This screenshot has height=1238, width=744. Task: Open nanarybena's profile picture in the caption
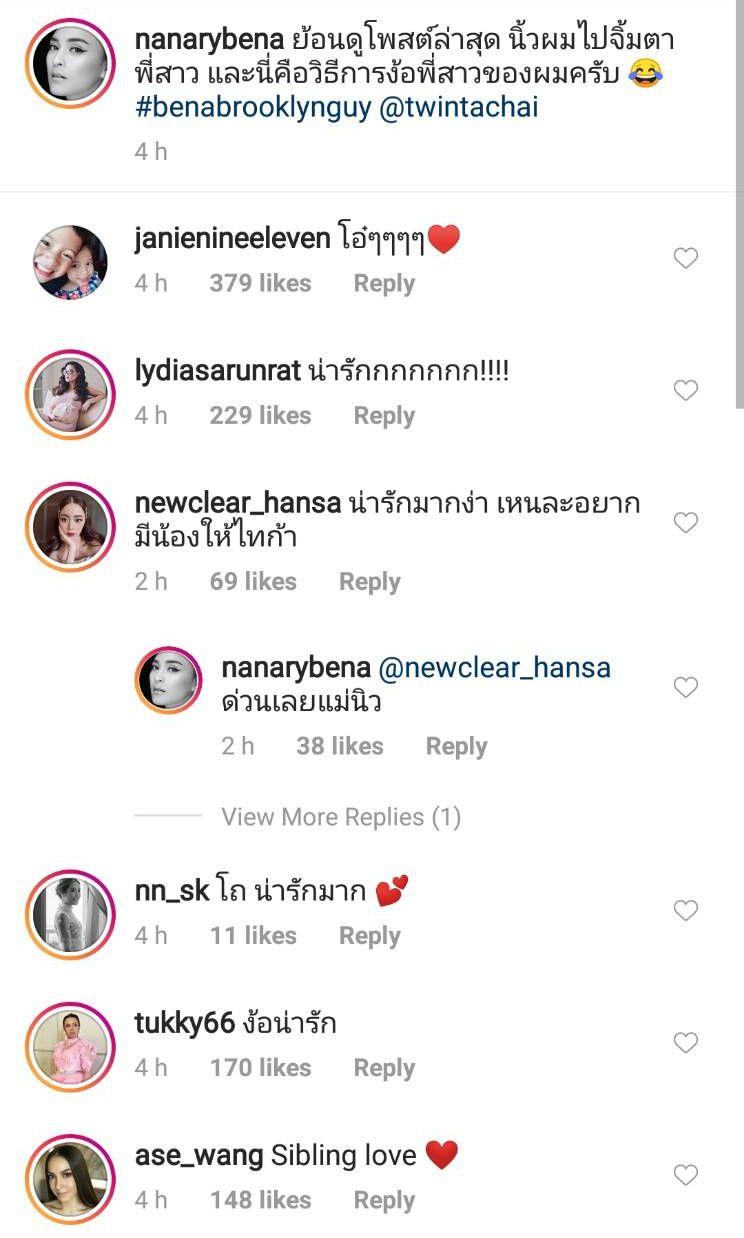coord(70,63)
